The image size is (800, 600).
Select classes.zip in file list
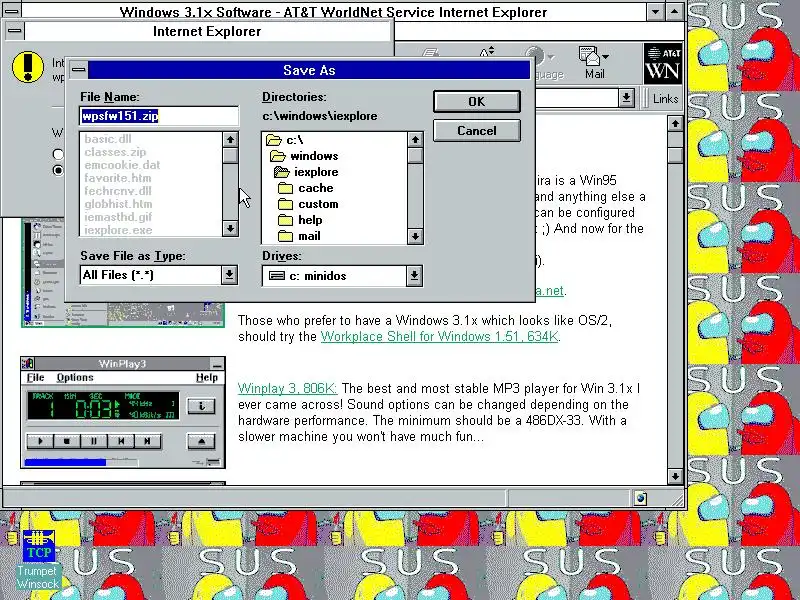pos(115,152)
